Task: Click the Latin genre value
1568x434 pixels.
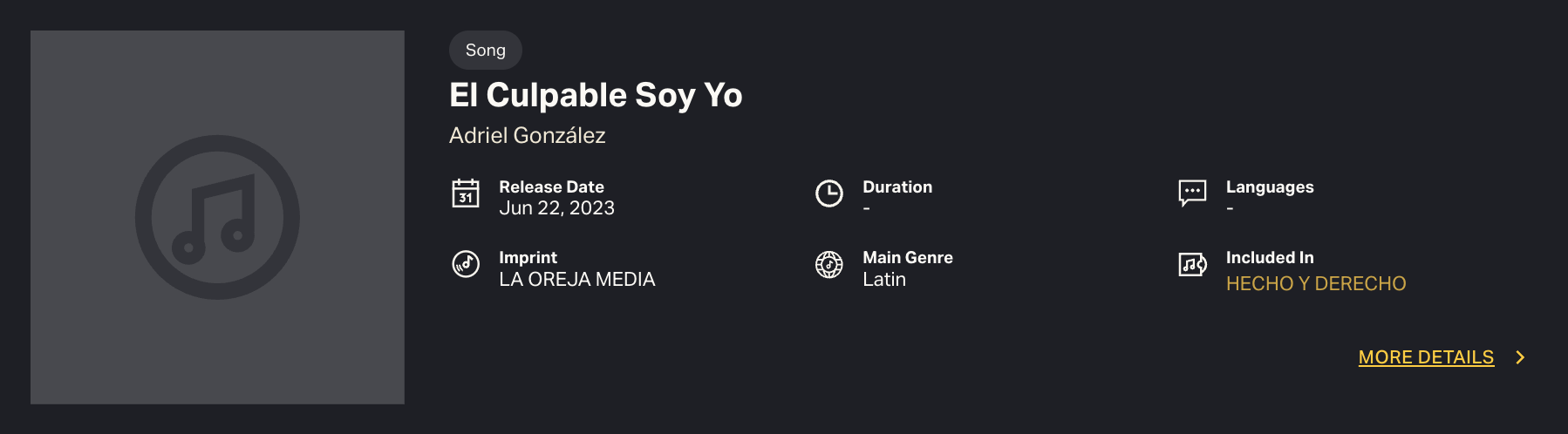Action: click(884, 280)
